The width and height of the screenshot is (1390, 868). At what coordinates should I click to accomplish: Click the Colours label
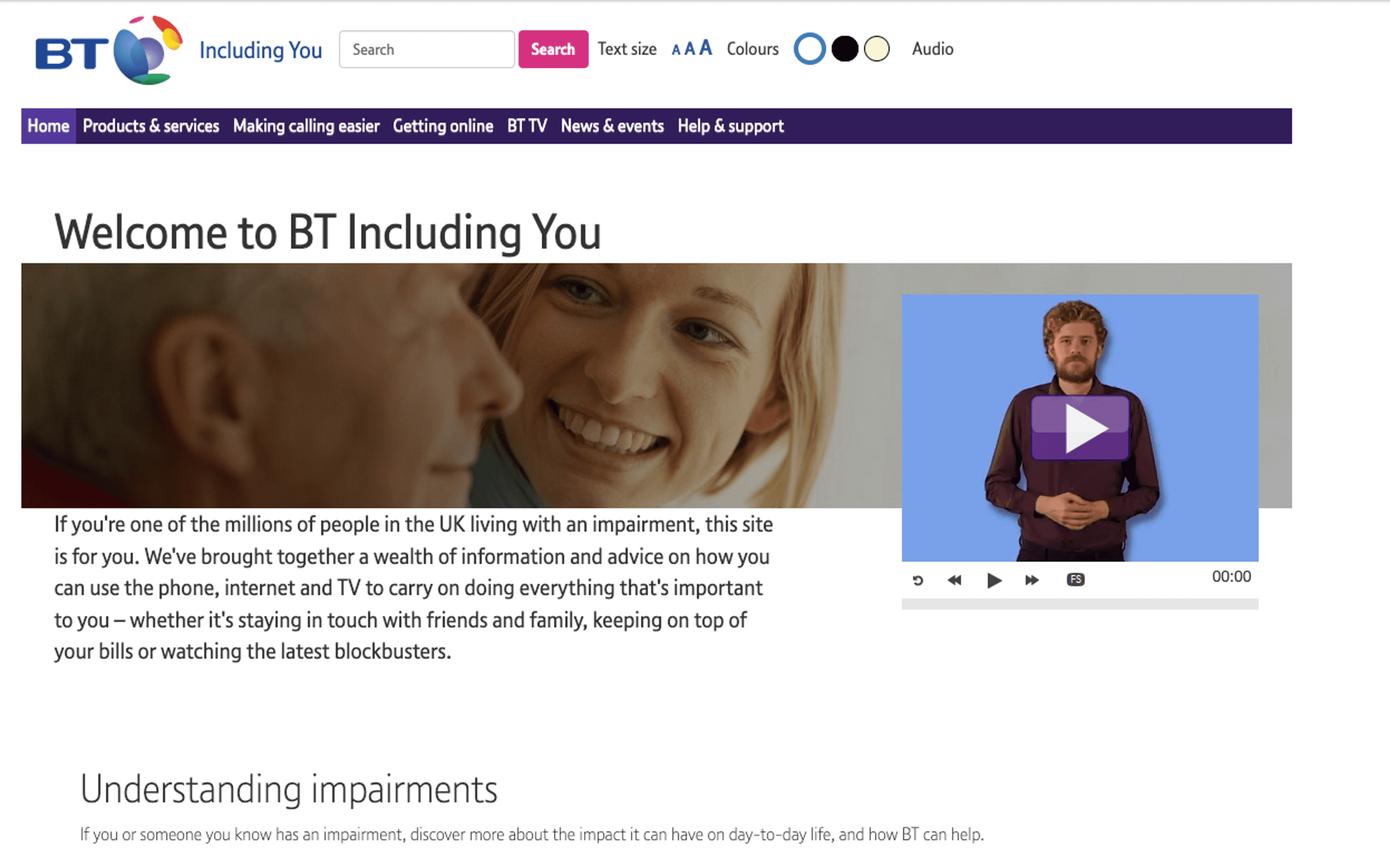(753, 49)
